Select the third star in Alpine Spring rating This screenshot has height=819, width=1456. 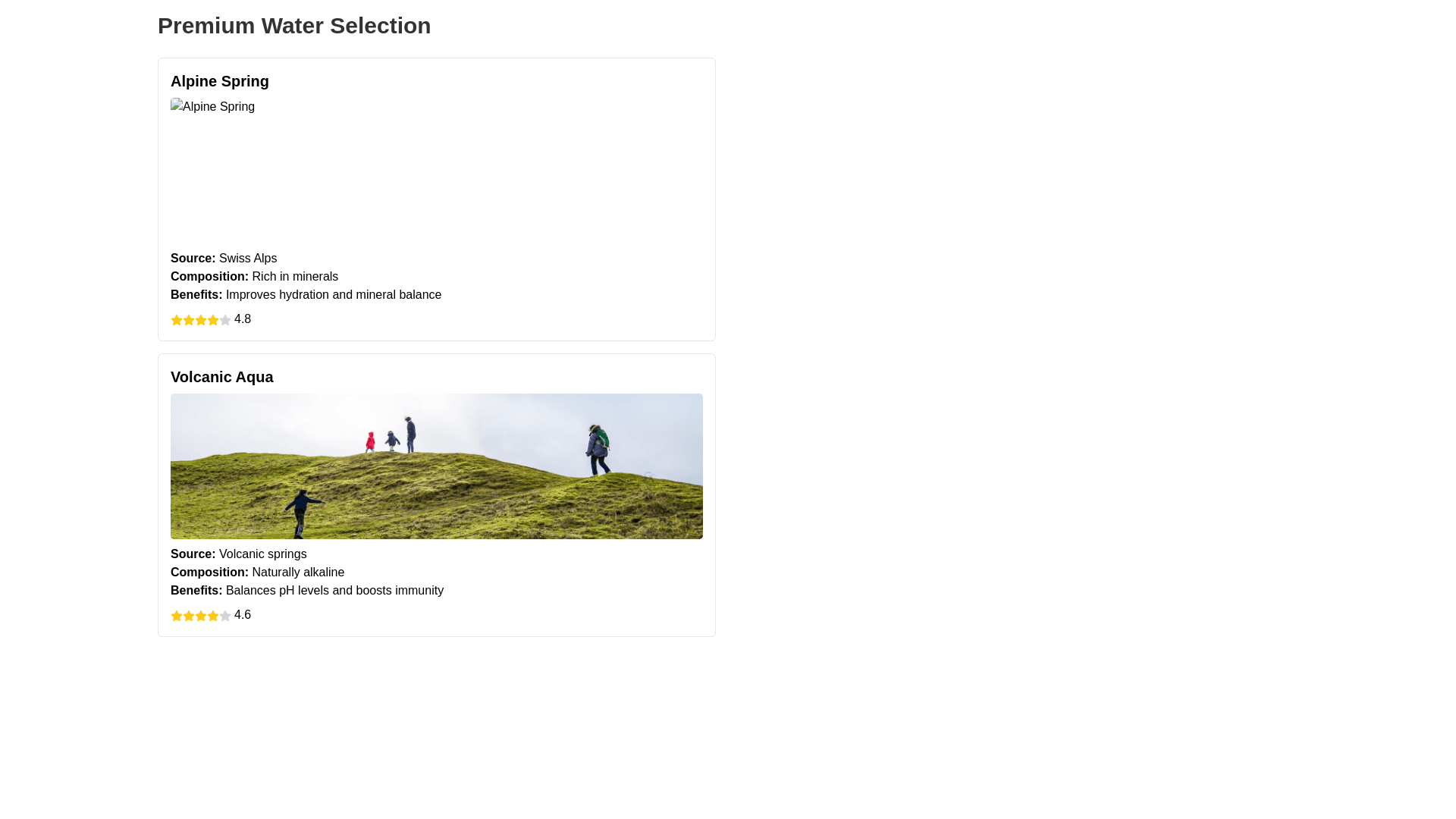point(201,320)
